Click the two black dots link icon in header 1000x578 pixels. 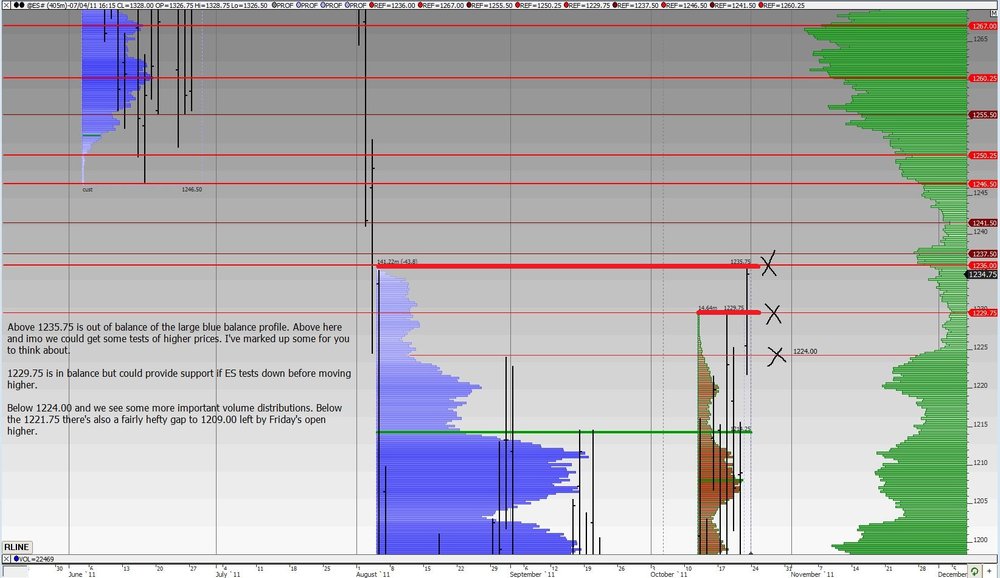[x=18, y=5]
